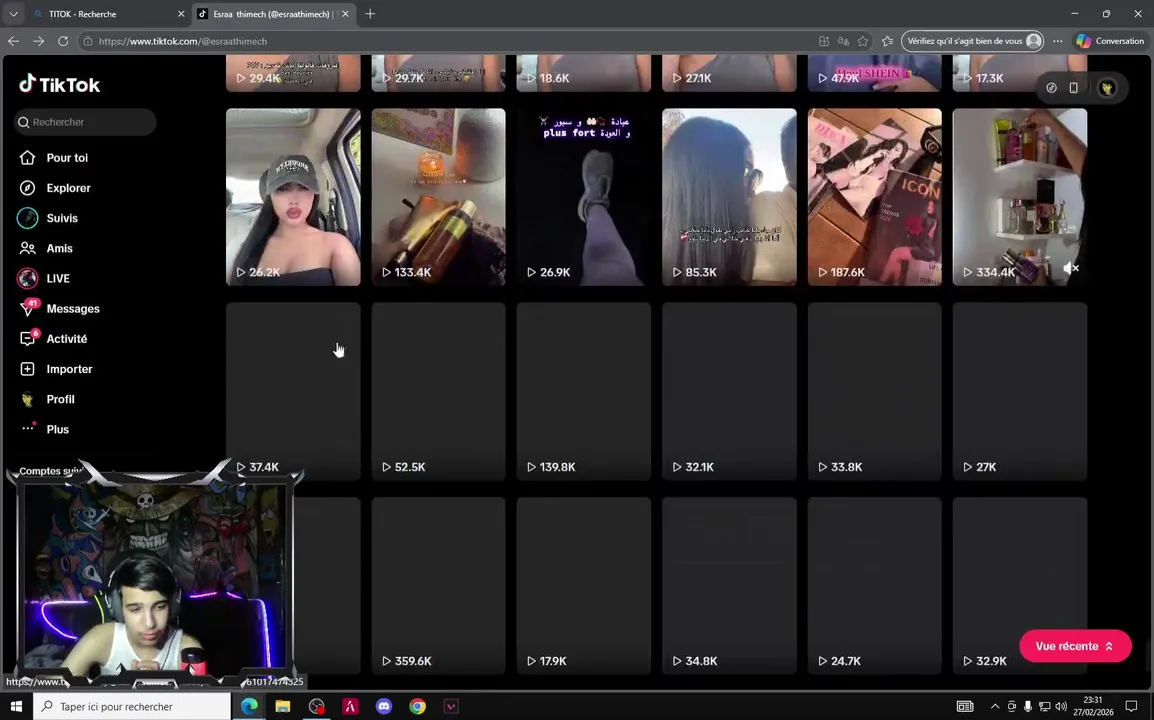Add this page to favorites
This screenshot has width=1154, height=720.
[863, 41]
